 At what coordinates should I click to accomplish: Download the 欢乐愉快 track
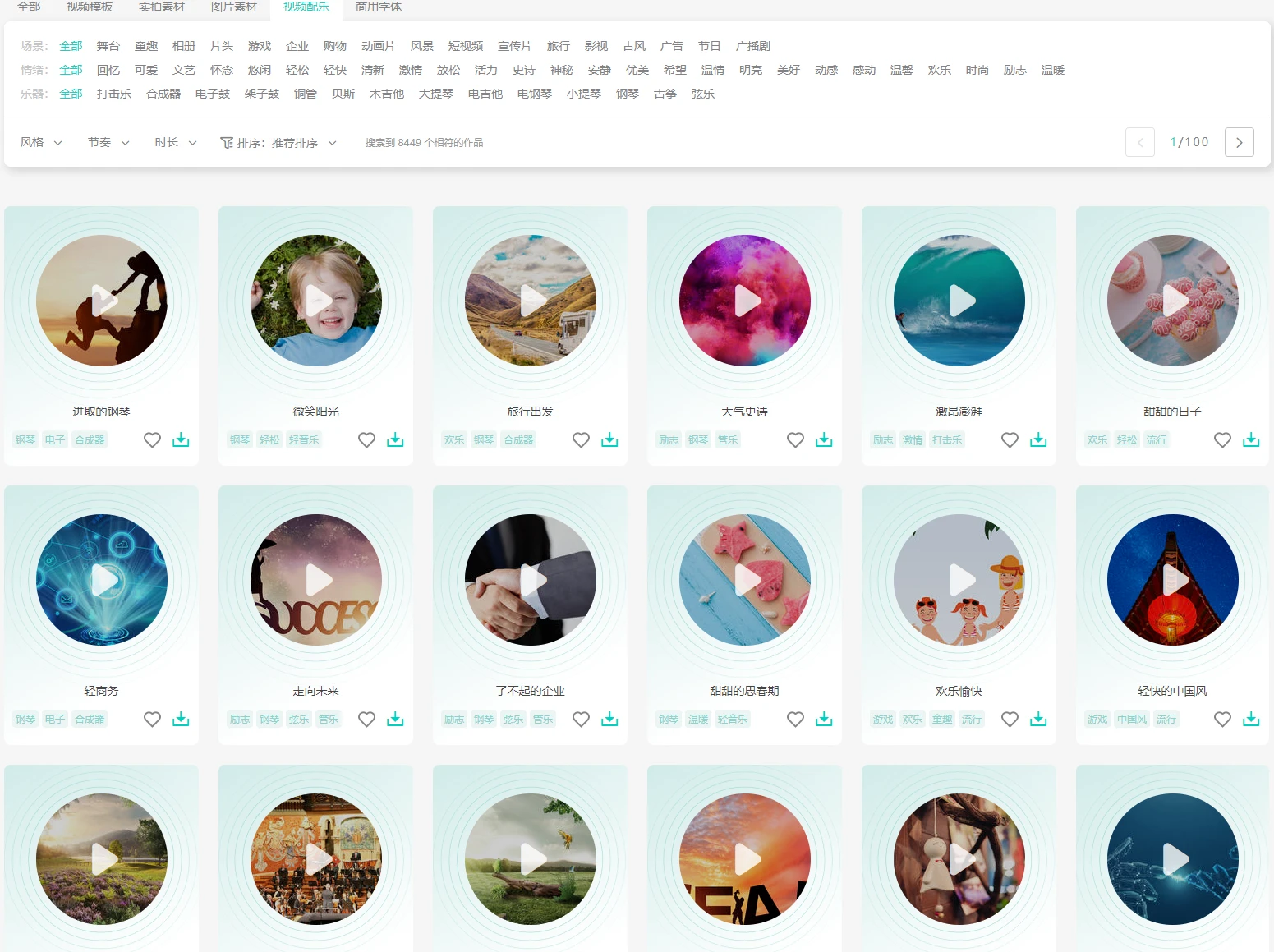pyautogui.click(x=1038, y=720)
